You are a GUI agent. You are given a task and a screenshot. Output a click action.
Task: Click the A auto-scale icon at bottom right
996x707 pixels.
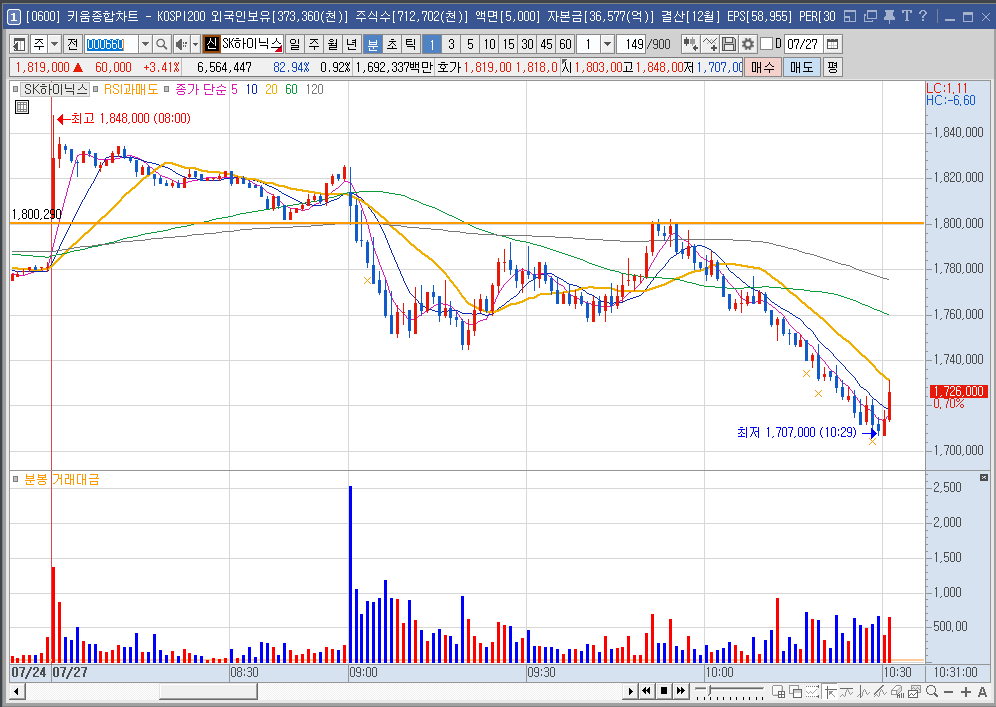click(982, 691)
